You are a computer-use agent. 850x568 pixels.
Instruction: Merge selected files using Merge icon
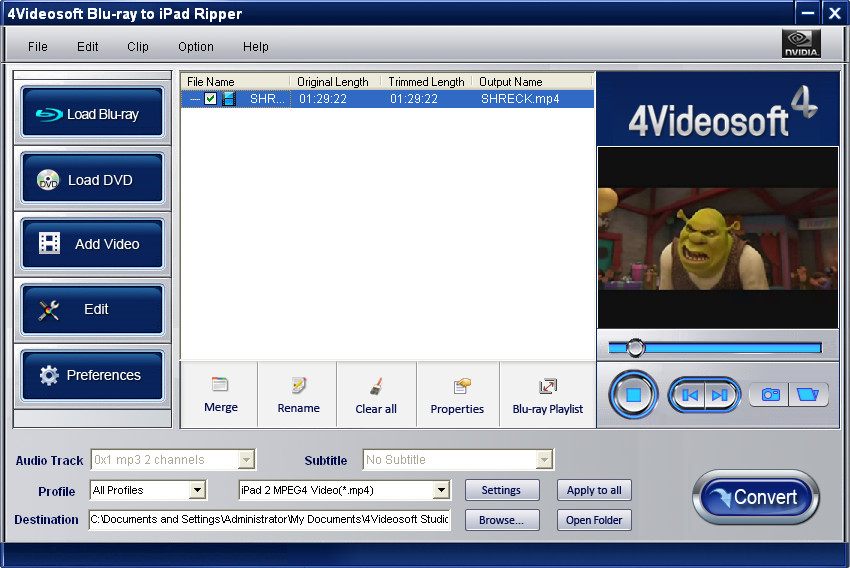point(220,395)
